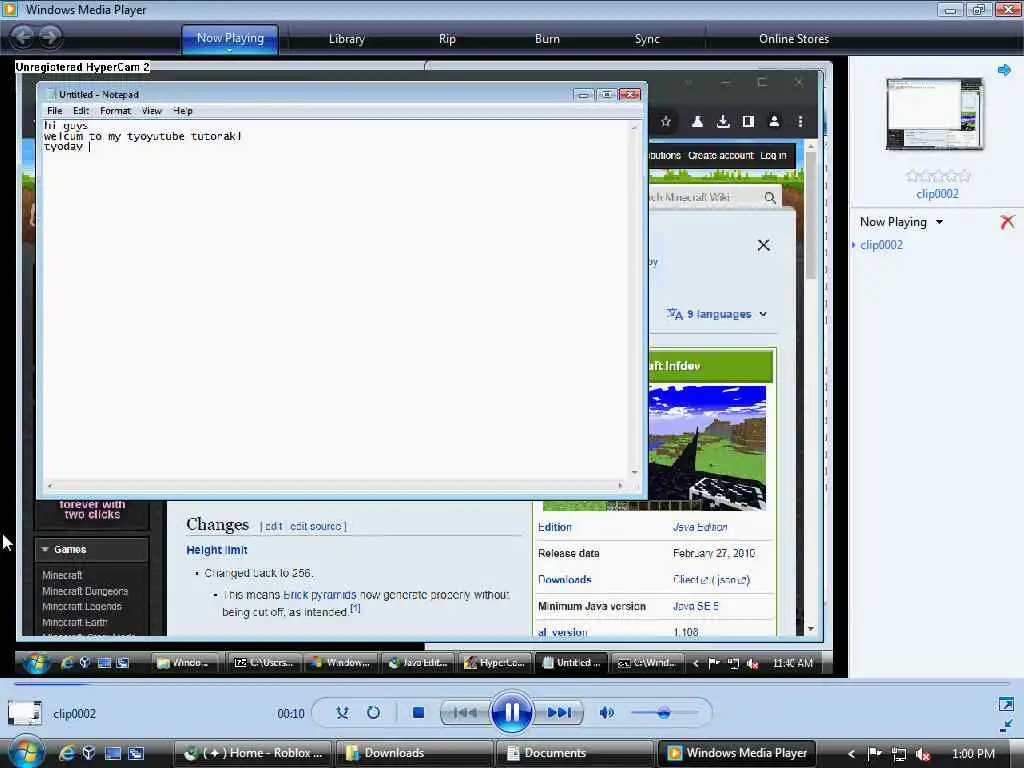Open the Rip tab

tap(447, 39)
